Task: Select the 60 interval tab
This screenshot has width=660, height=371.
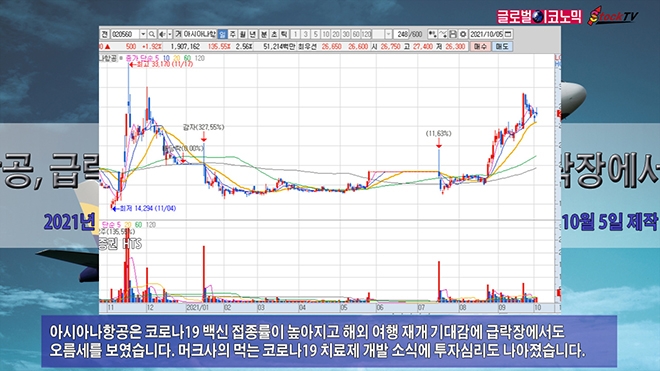Action: (x=356, y=34)
